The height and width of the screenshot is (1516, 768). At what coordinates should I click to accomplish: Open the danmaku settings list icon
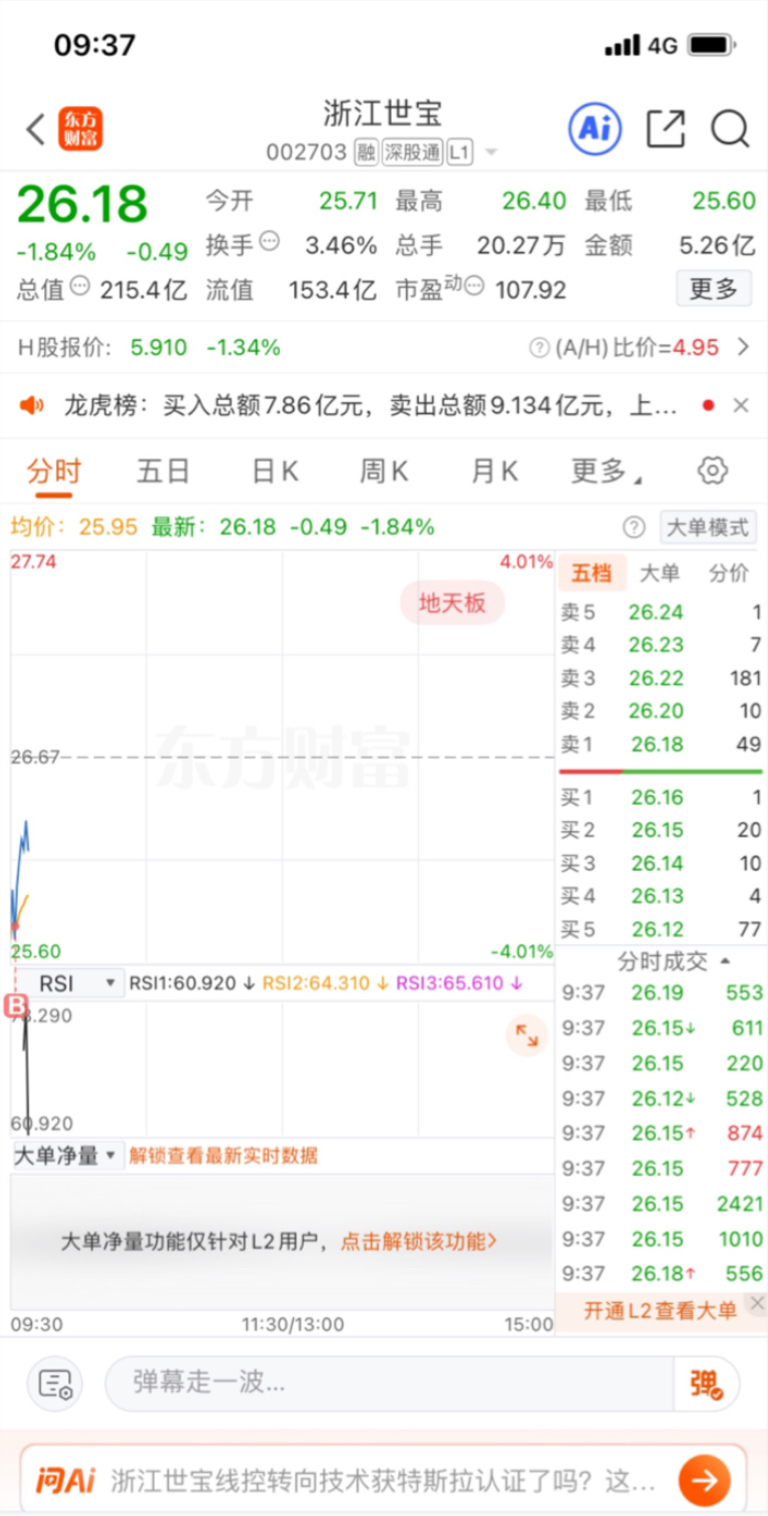[x=55, y=1384]
